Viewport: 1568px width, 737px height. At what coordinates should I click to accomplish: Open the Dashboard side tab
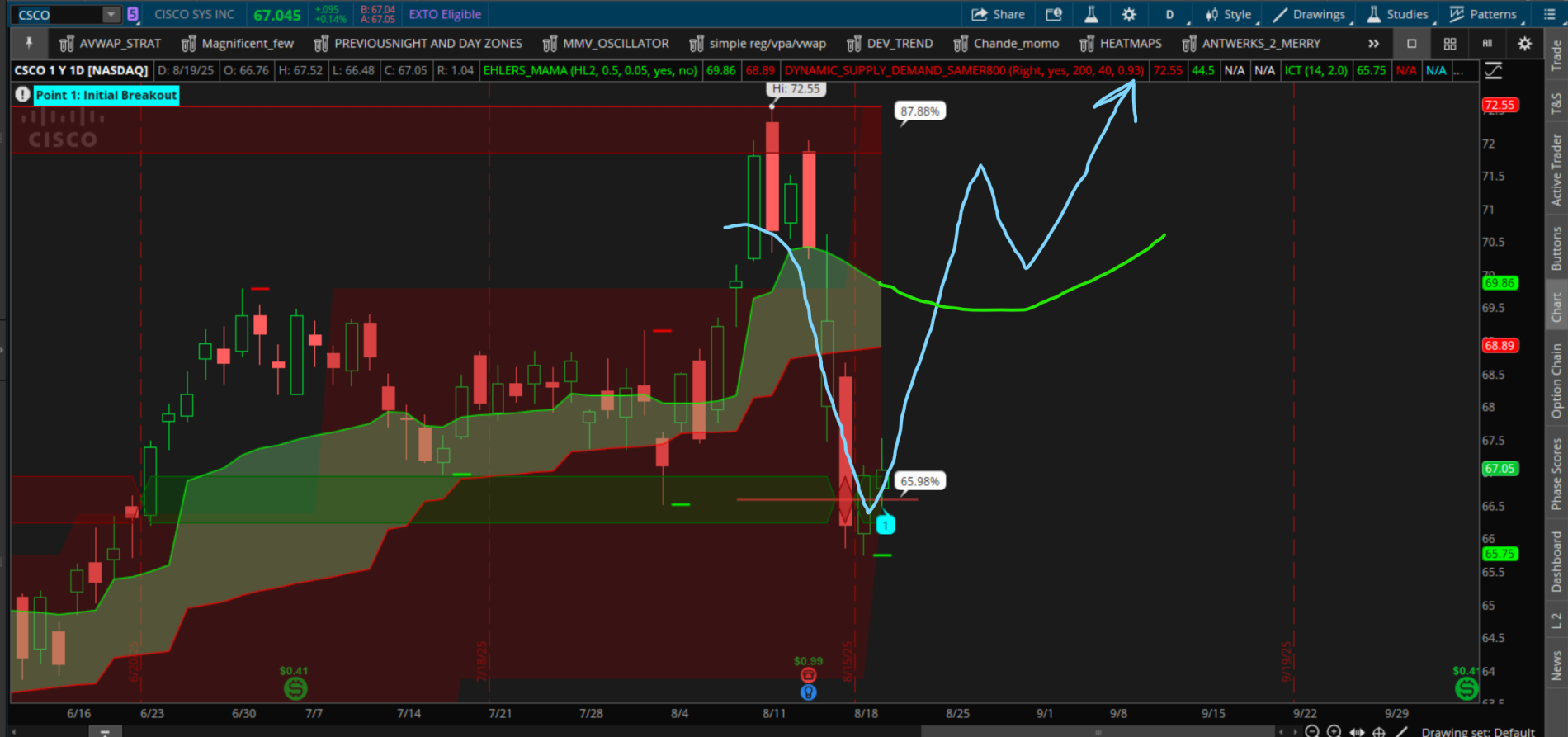(1556, 561)
